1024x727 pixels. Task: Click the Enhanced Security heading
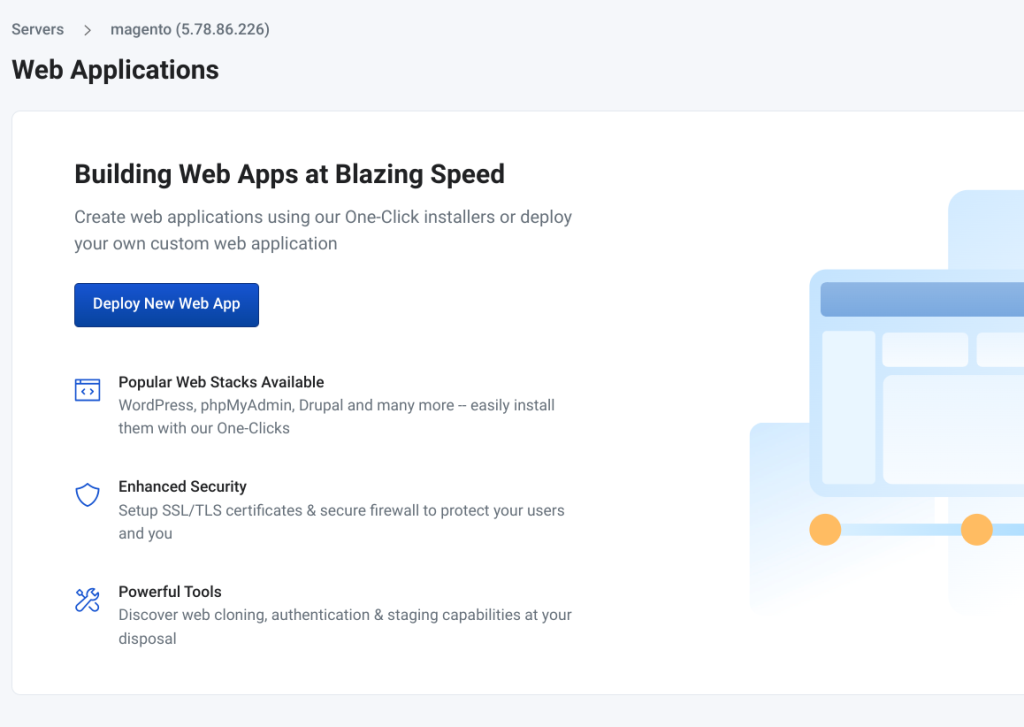click(x=183, y=487)
